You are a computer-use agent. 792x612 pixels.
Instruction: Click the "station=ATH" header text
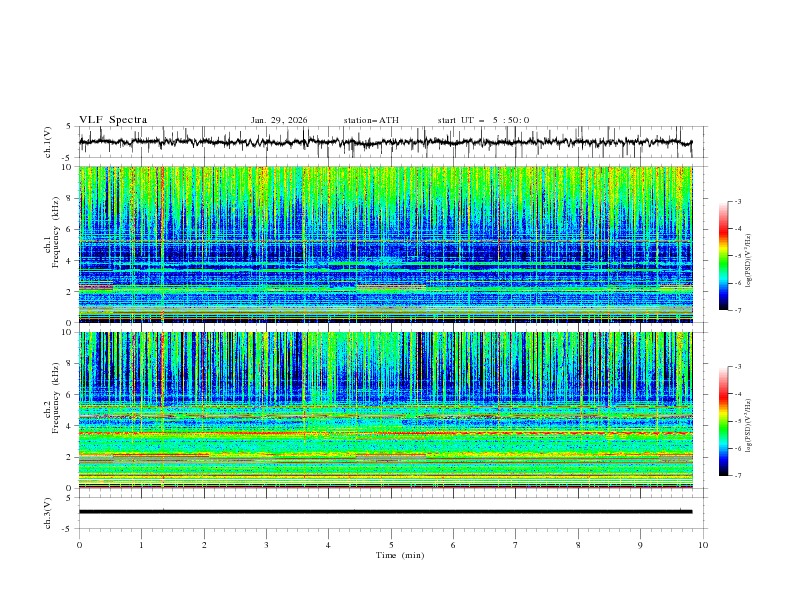(x=371, y=120)
